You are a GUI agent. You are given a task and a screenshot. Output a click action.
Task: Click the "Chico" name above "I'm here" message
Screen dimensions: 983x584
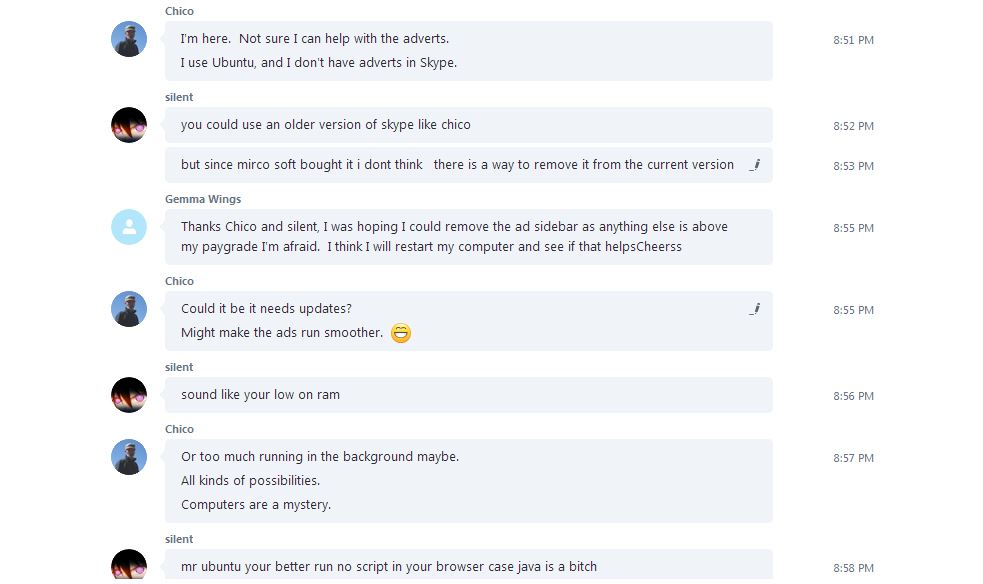point(179,11)
